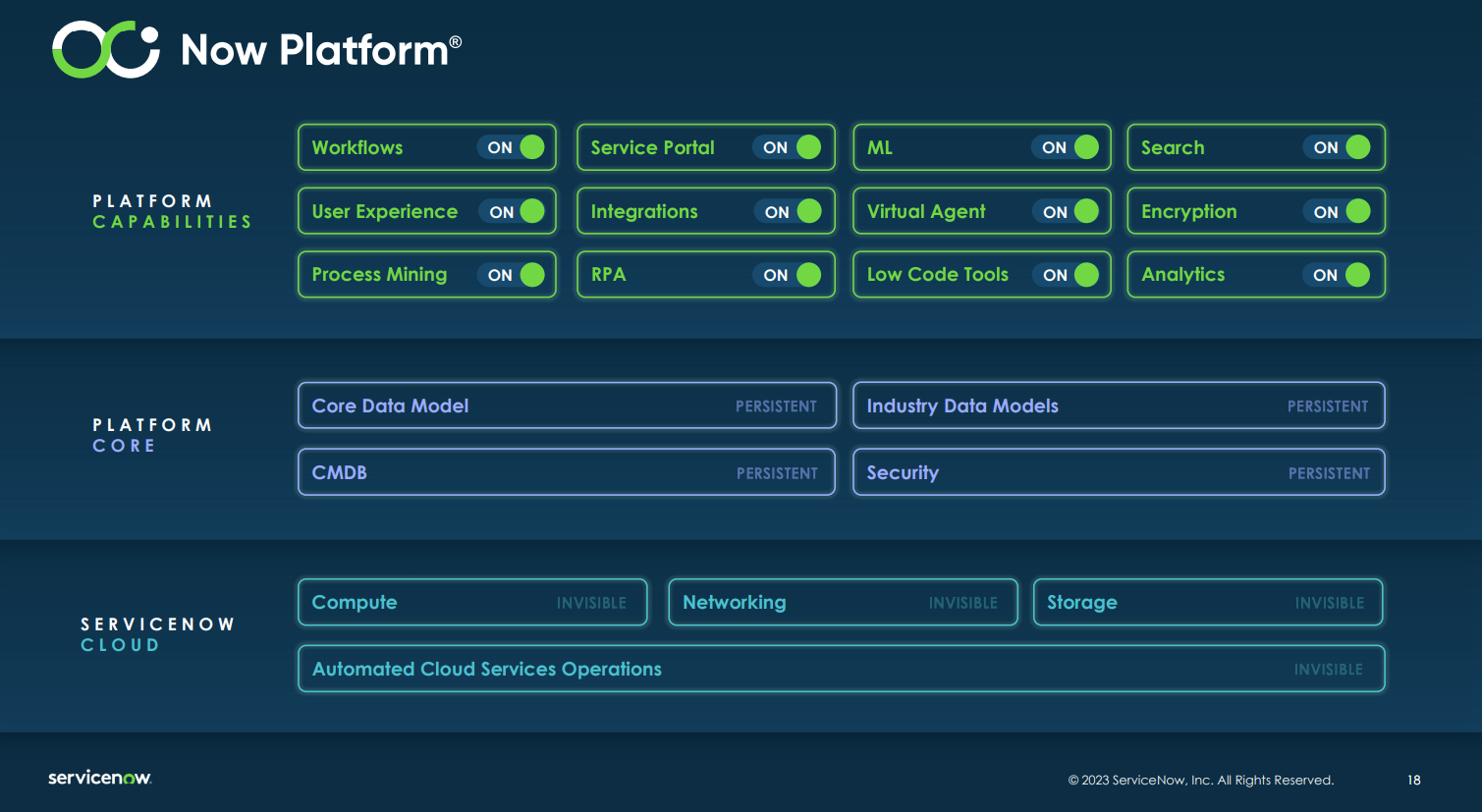Click the Virtual Agent label
1482x812 pixels.
[926, 212]
